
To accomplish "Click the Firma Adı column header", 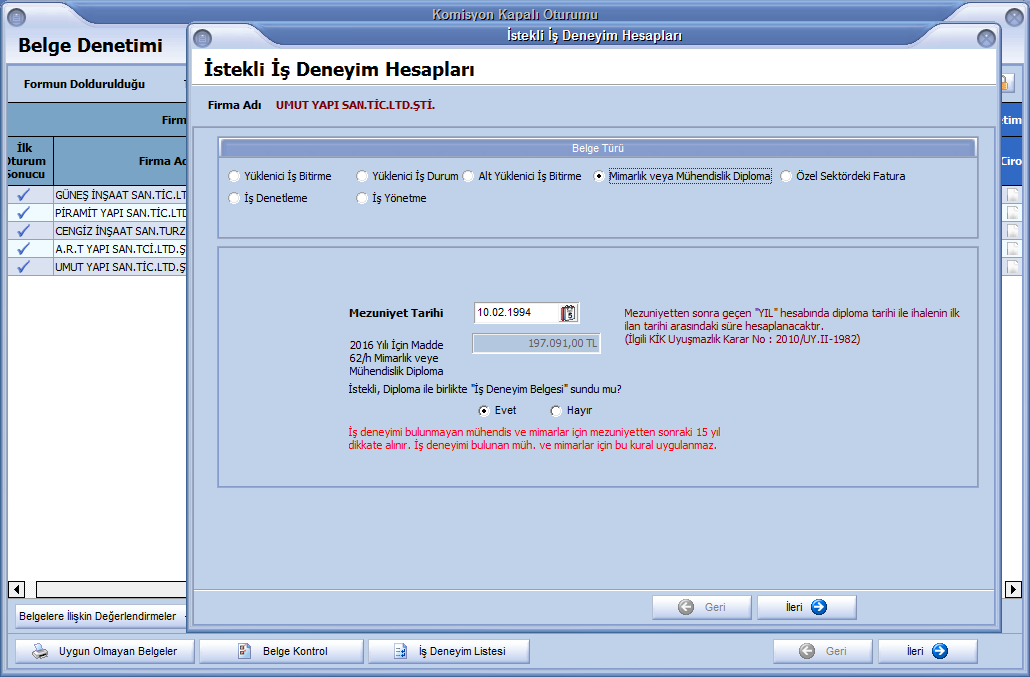I will 120,161.
